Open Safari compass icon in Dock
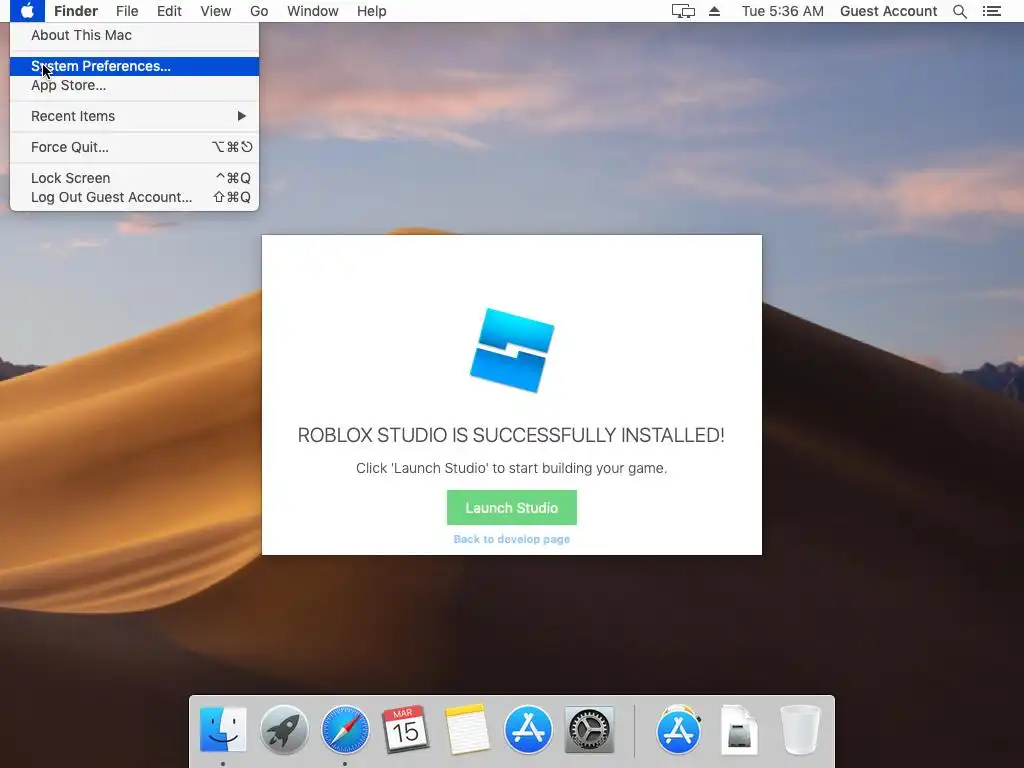The image size is (1024, 768). [345, 729]
